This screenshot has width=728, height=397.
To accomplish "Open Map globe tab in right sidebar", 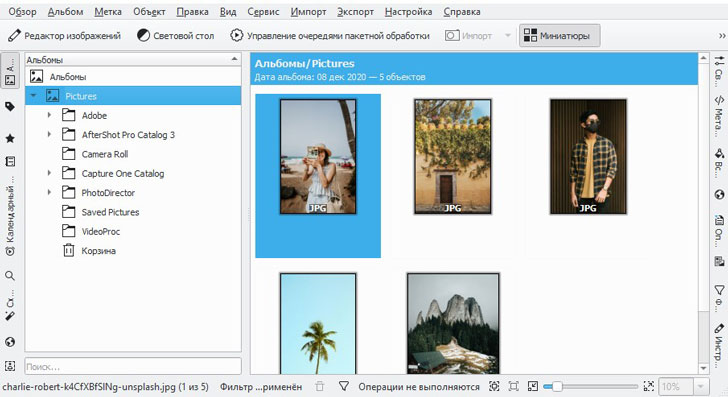I will coord(719,195).
